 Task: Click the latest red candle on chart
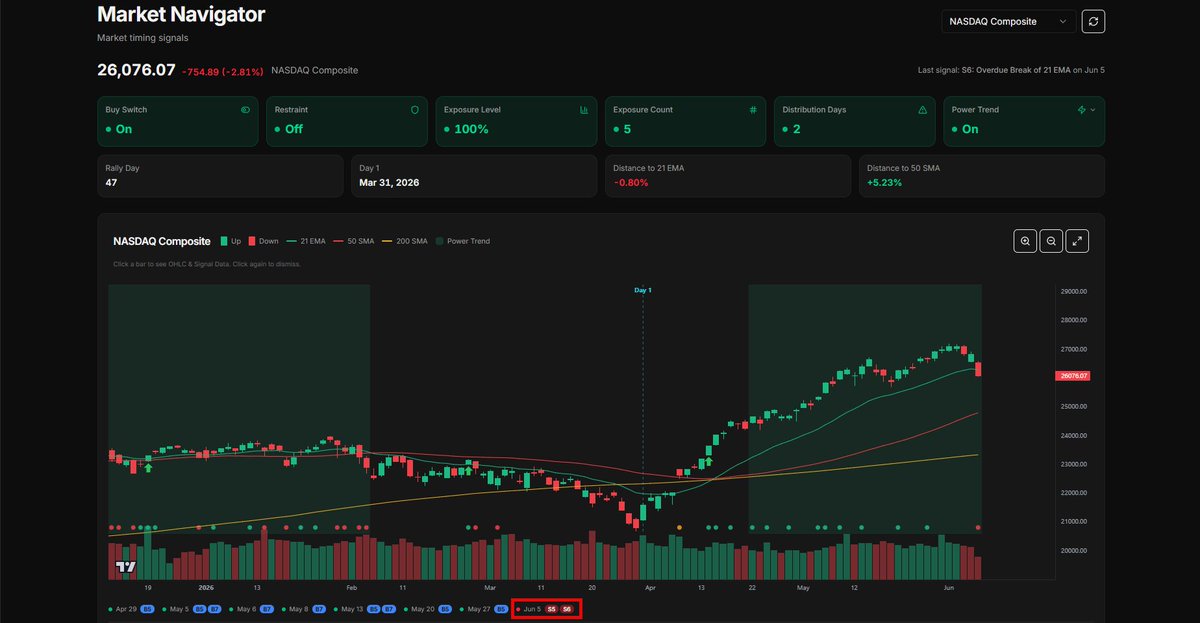pos(977,369)
